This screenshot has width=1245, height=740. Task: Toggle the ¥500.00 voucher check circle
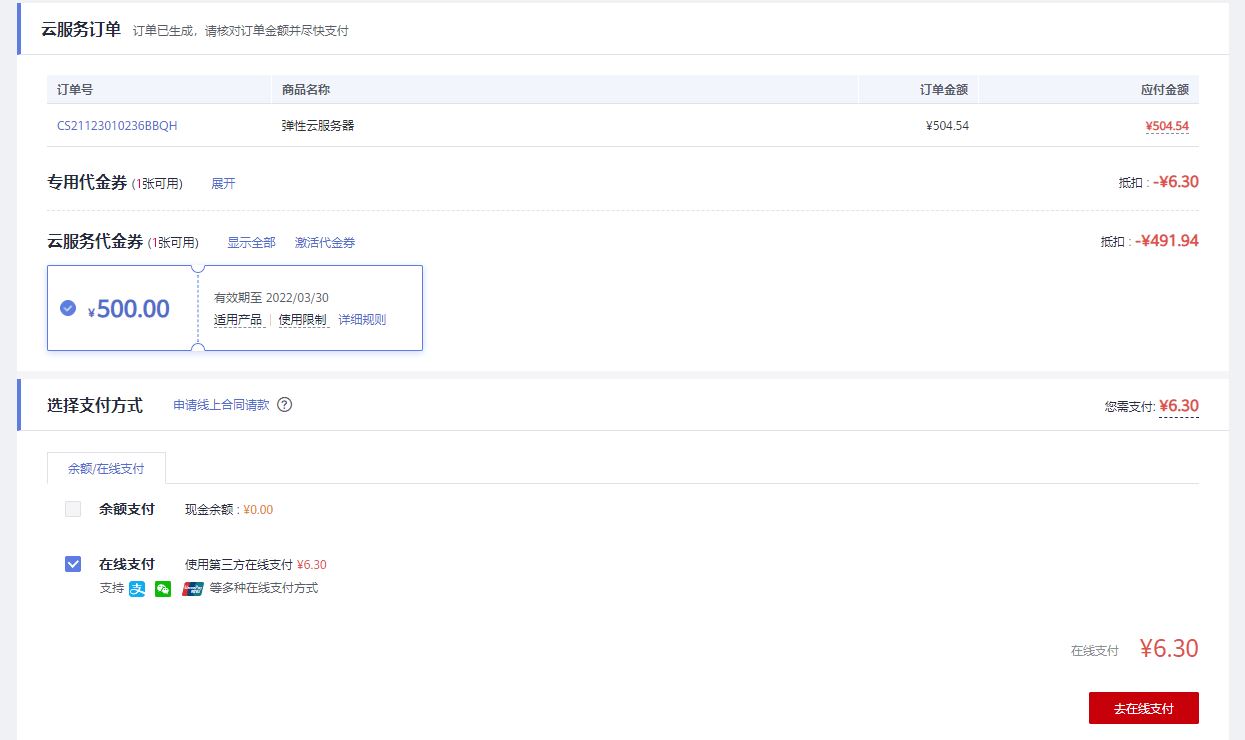[x=68, y=308]
